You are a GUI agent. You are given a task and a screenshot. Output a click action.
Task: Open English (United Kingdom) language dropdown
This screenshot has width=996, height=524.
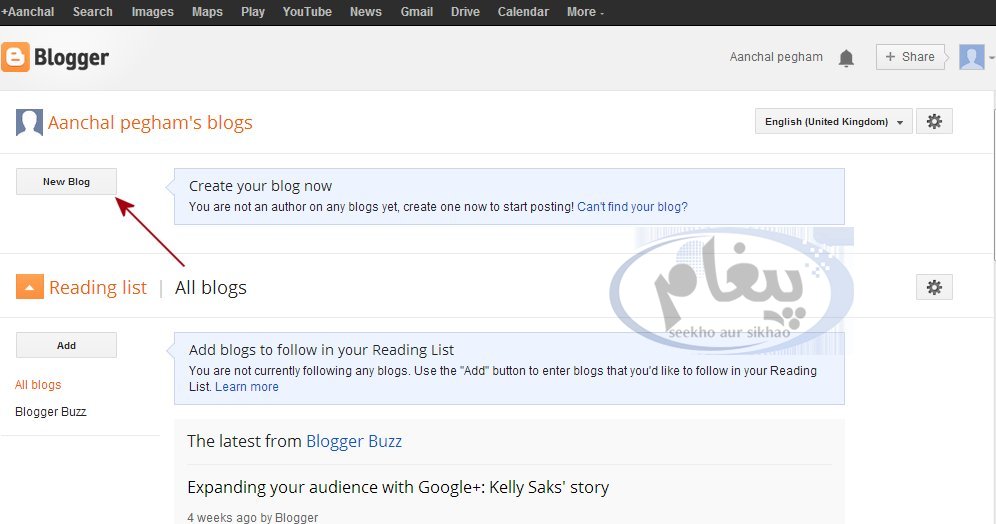pyautogui.click(x=833, y=121)
